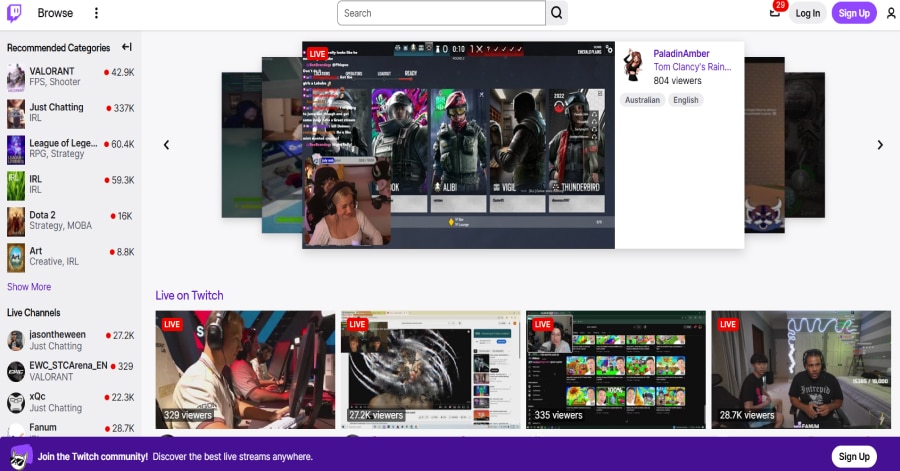Open the 329 viewers live stream thumbnail

pos(245,370)
